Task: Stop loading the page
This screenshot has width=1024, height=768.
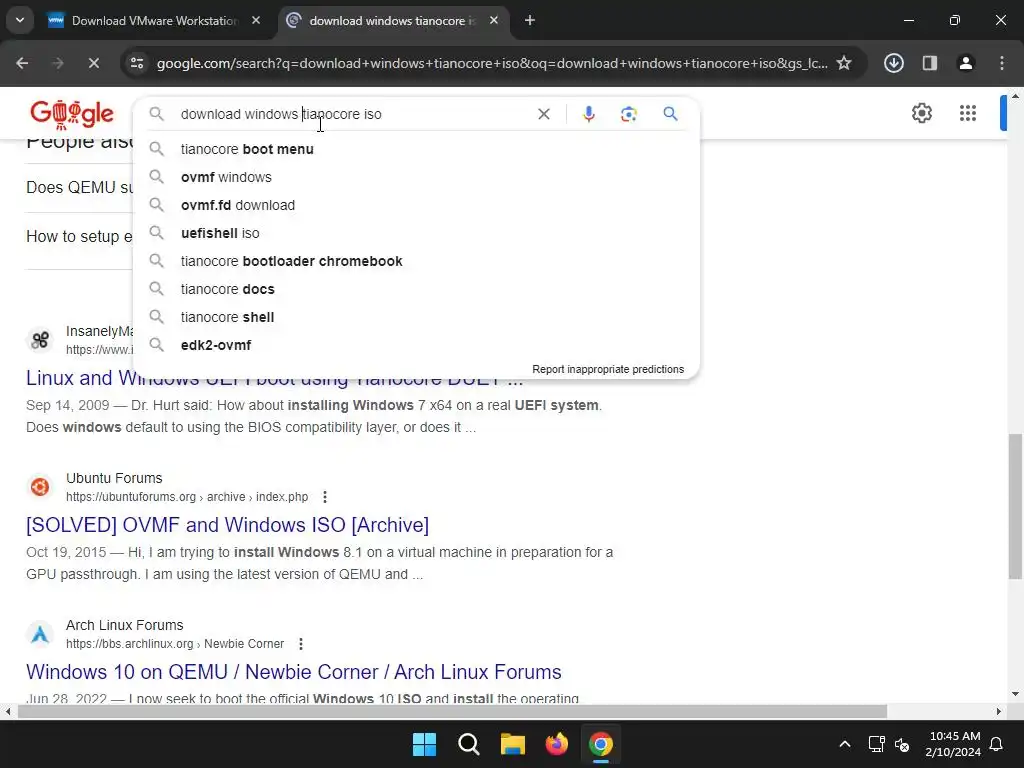Action: pos(93,63)
